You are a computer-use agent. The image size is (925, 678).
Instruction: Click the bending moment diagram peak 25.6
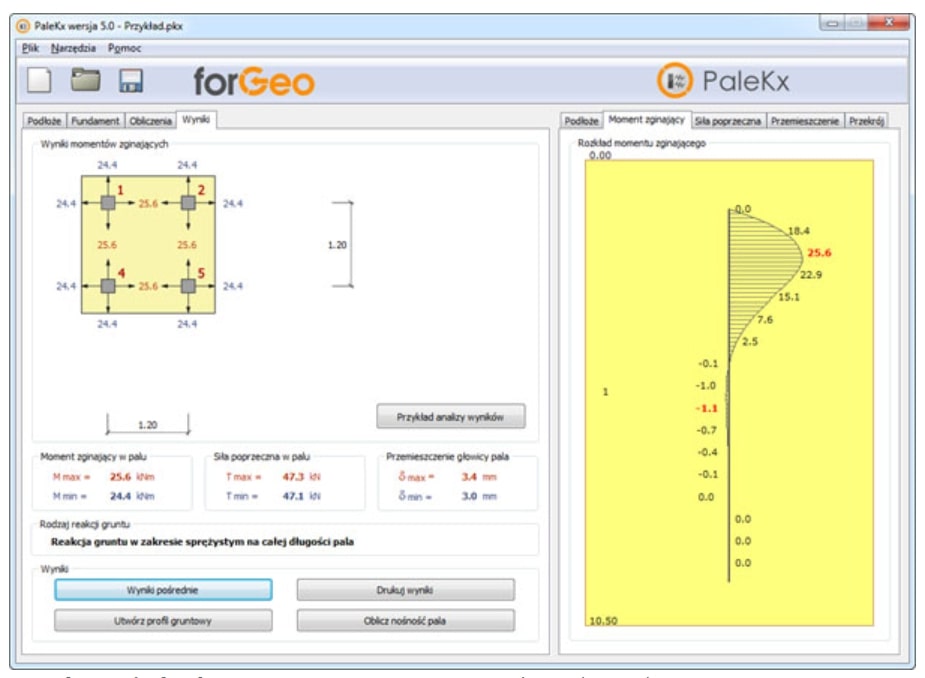tap(819, 253)
